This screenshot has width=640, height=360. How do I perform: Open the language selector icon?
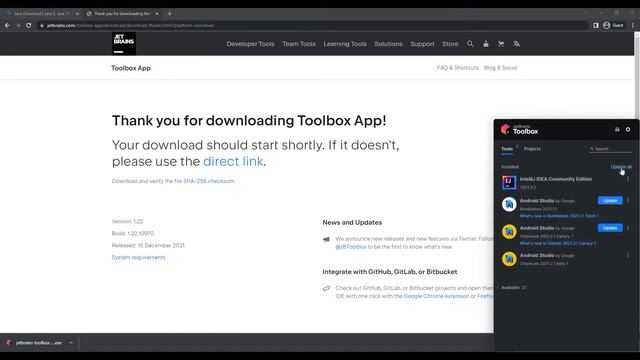click(x=516, y=44)
